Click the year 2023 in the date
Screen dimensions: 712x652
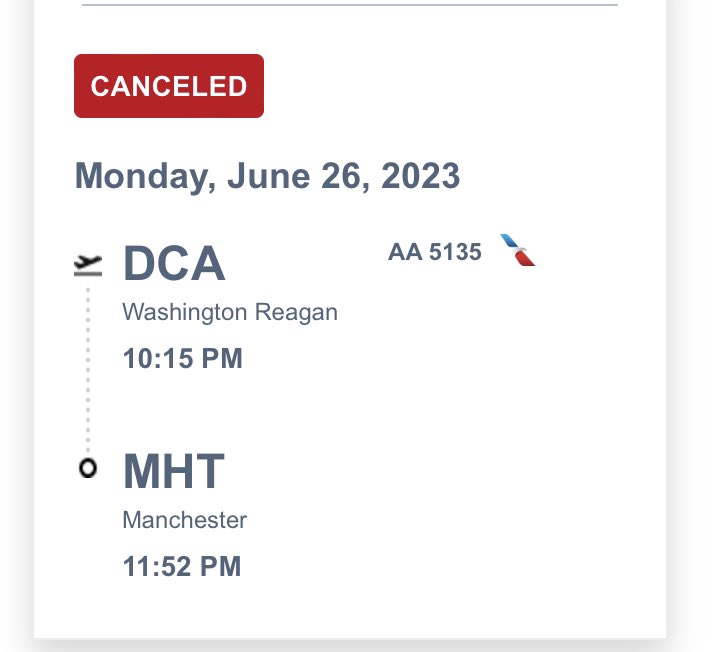point(420,176)
